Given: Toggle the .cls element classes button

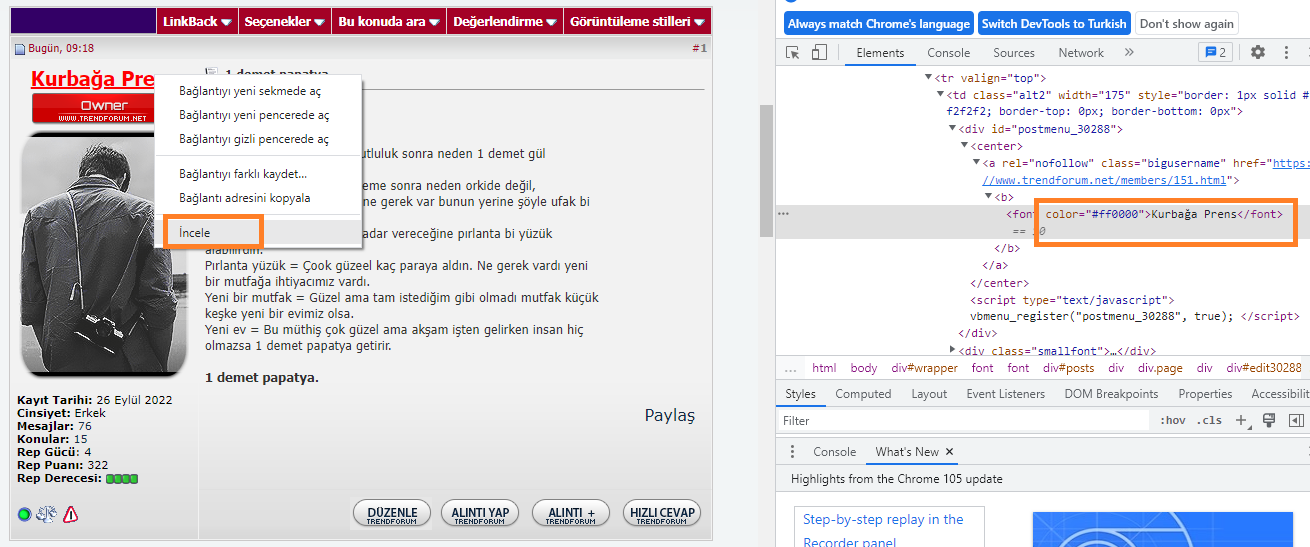Looking at the screenshot, I should 1209,421.
